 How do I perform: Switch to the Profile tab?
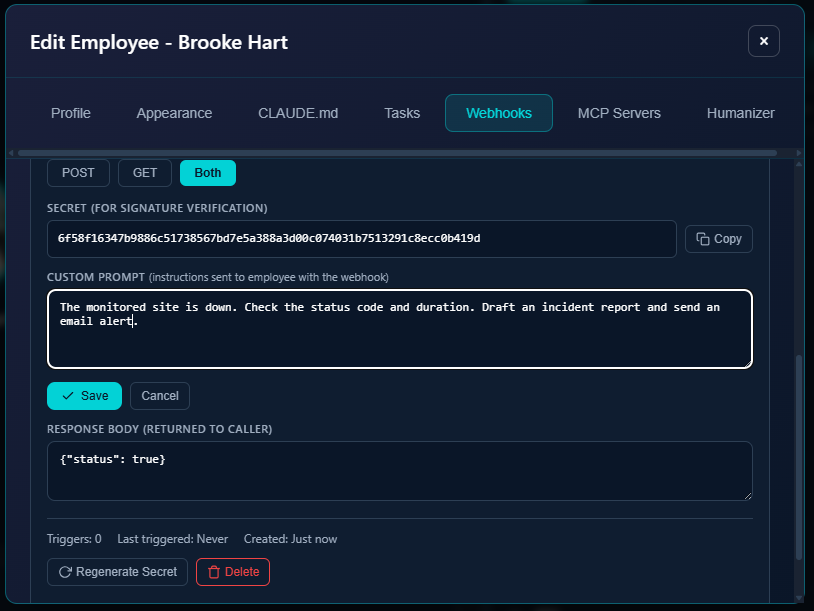pos(70,113)
